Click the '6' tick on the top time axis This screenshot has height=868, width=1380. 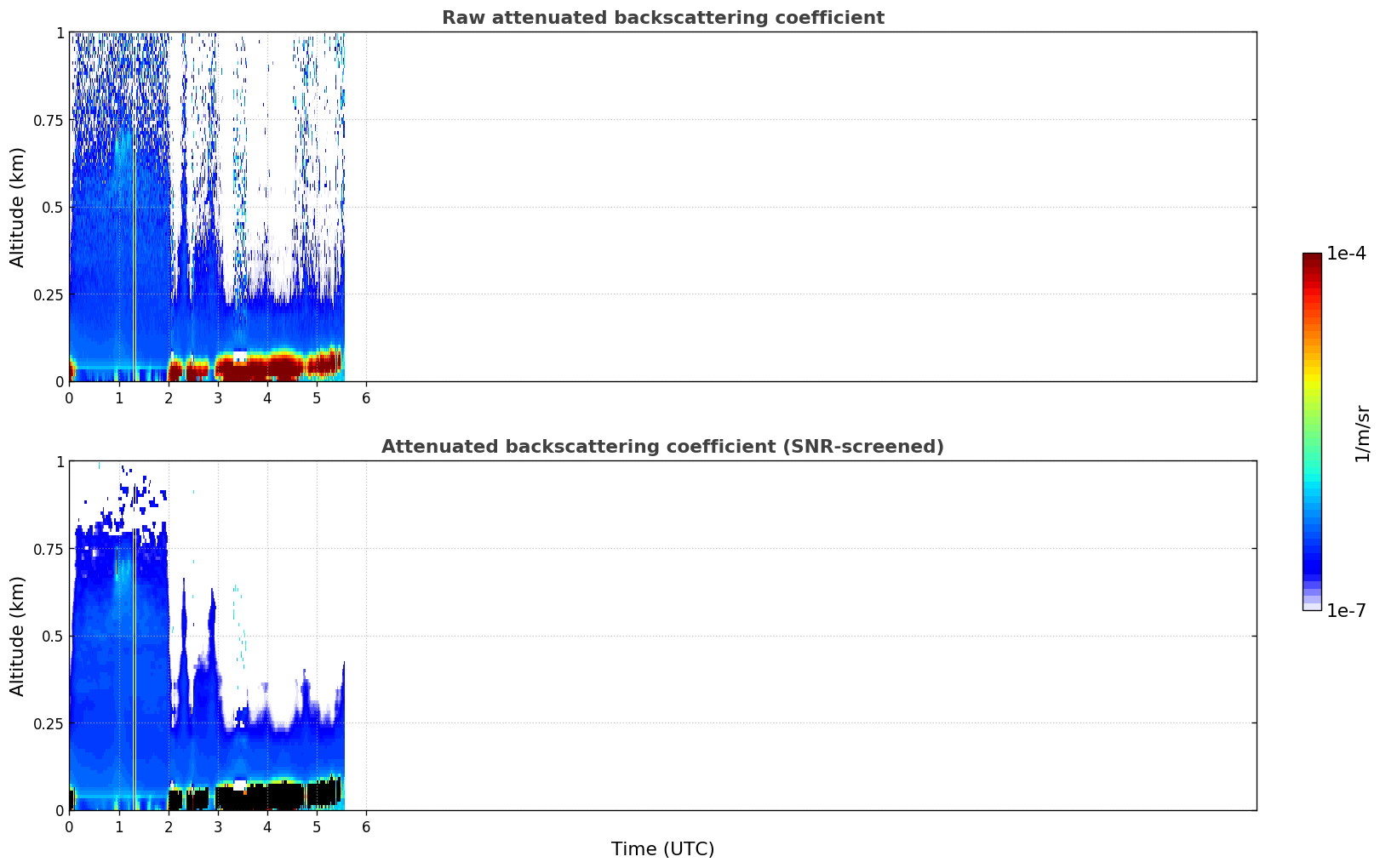366,397
